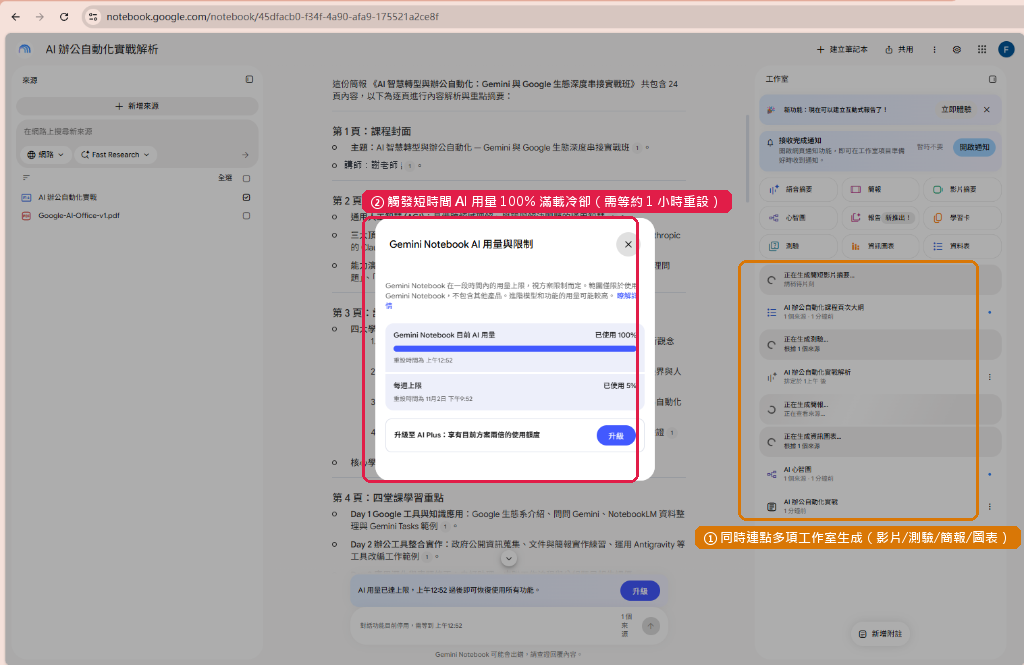This screenshot has width=1024, height=665.
Task: Go forward in browser history
Action: click(x=40, y=17)
